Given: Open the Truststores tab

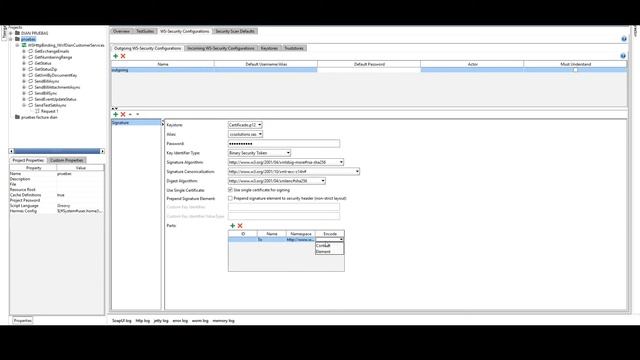Looking at the screenshot, I should click(294, 48).
